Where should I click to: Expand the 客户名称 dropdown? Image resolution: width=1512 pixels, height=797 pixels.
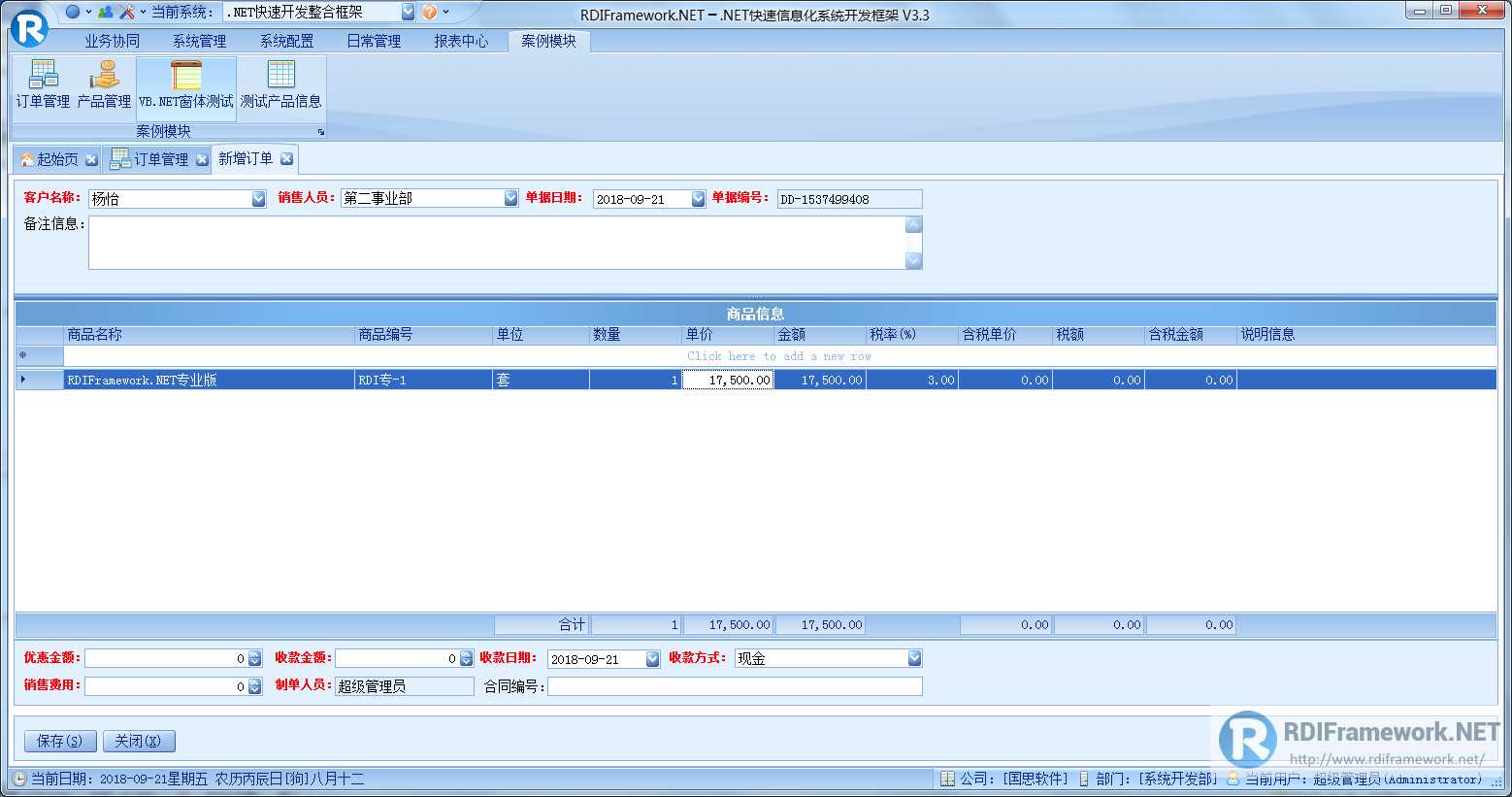click(x=258, y=199)
